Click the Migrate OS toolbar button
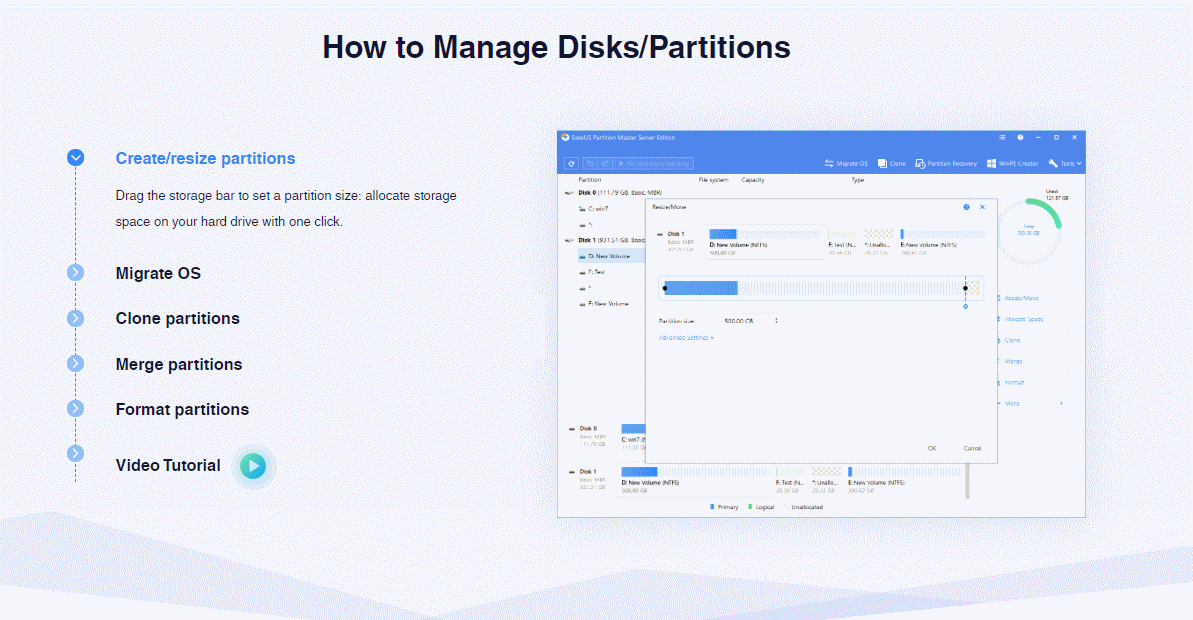The image size is (1193, 620). pyautogui.click(x=846, y=164)
